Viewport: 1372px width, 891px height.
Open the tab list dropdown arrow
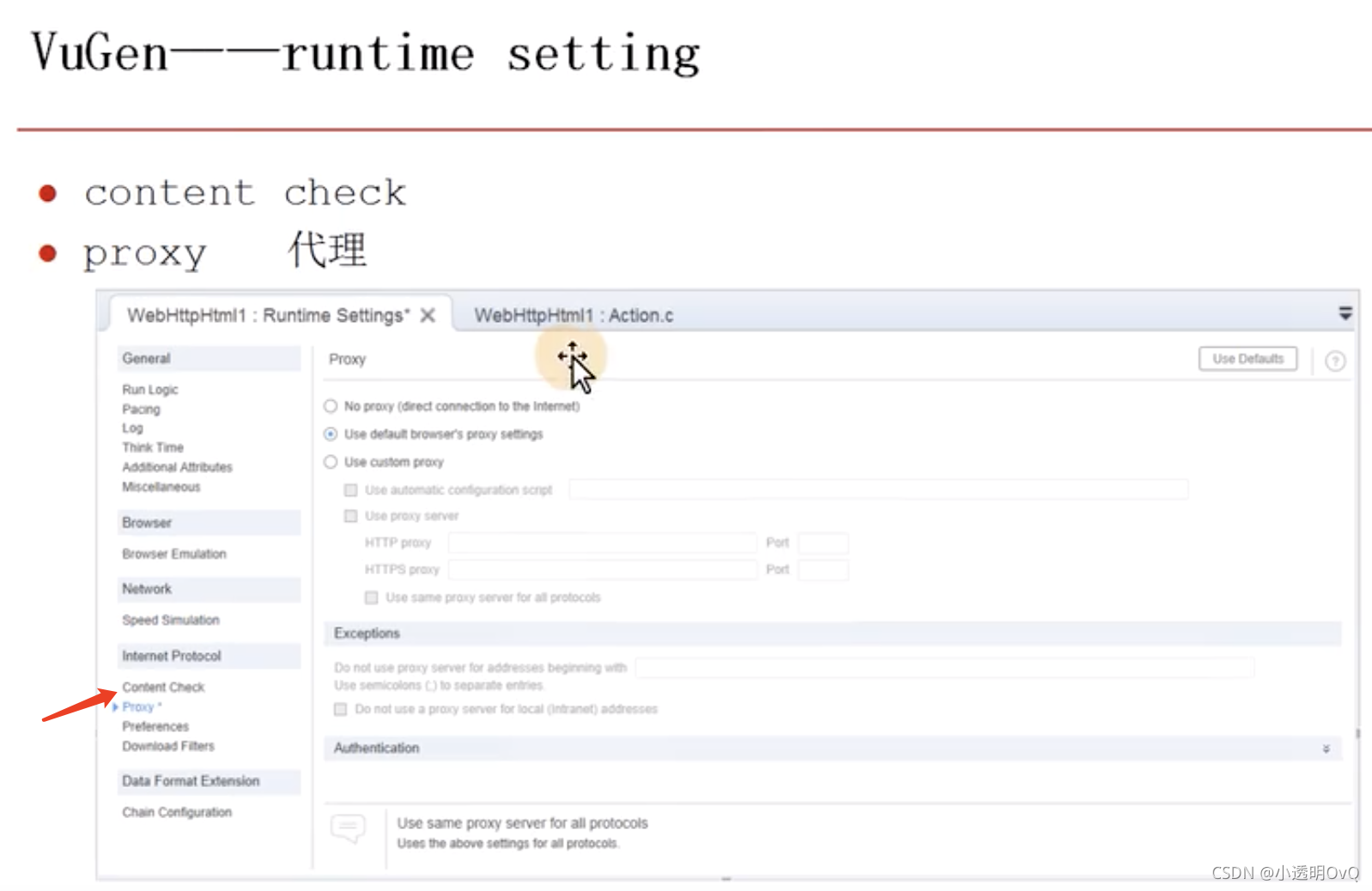(x=1345, y=313)
